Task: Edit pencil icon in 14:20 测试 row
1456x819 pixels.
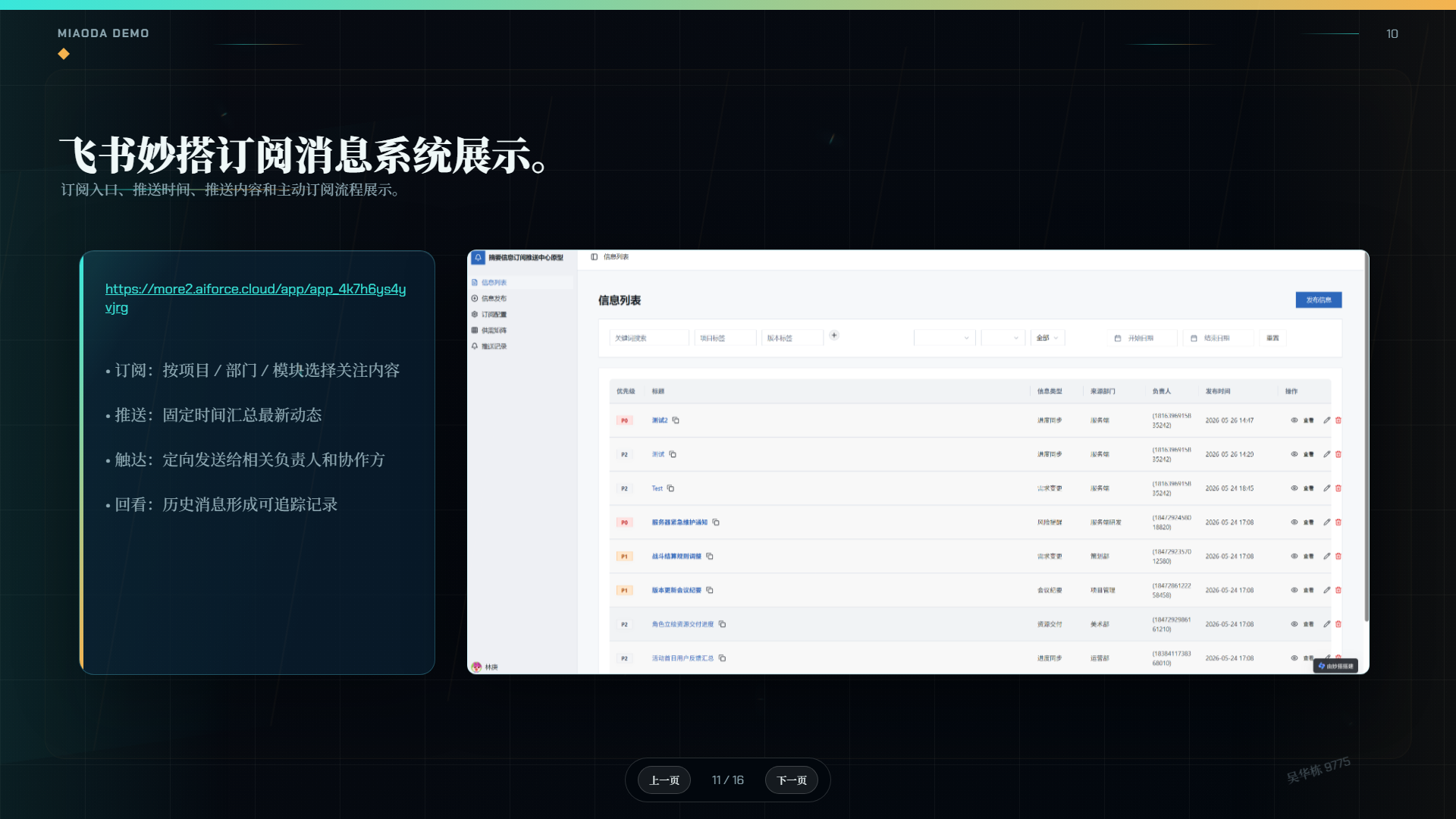Action: [1327, 454]
